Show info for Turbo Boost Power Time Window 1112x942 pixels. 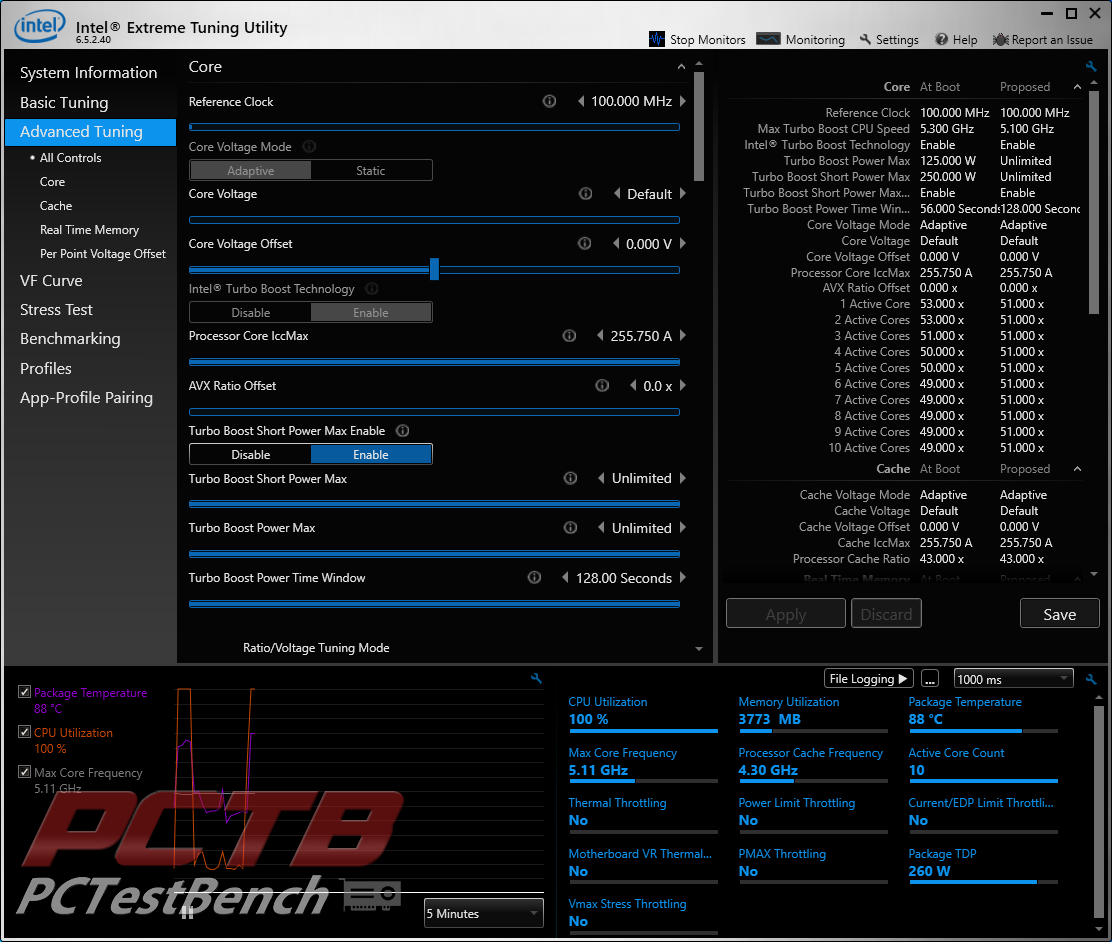click(x=534, y=577)
